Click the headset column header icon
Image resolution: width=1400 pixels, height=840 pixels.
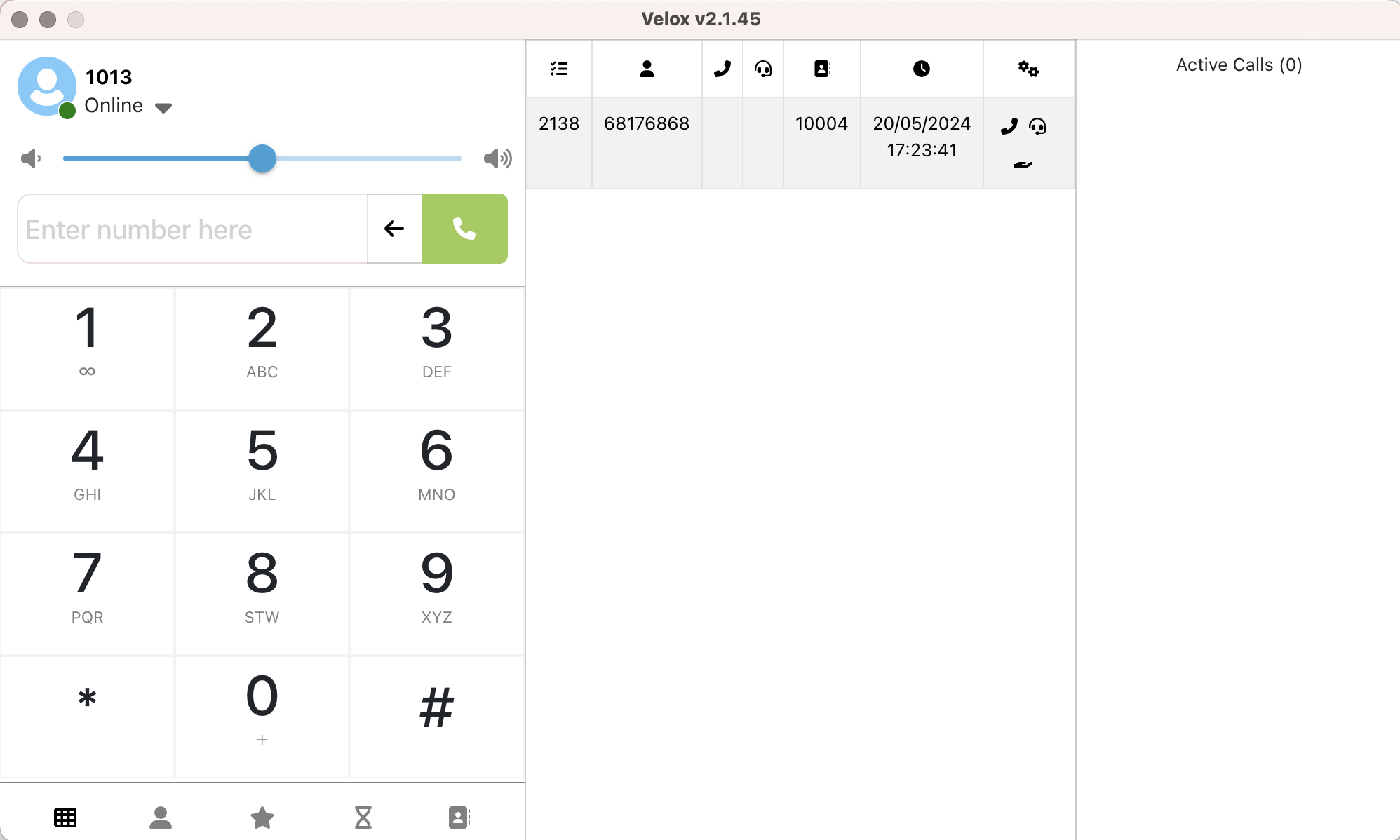point(763,69)
